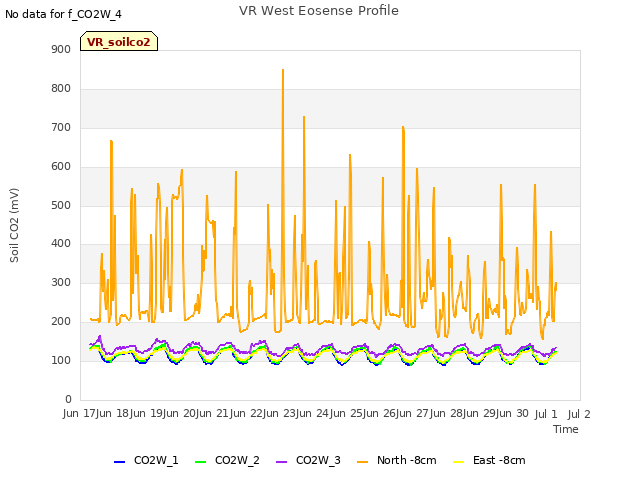
Task: Click the yellow East -8cm legend swatch
Action: coord(459,462)
